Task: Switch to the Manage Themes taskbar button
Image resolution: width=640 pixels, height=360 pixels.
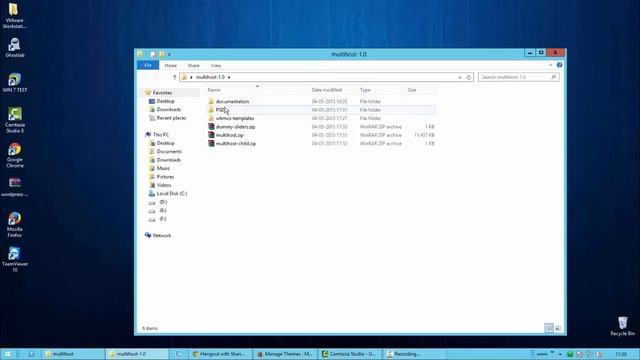Action: [x=285, y=354]
